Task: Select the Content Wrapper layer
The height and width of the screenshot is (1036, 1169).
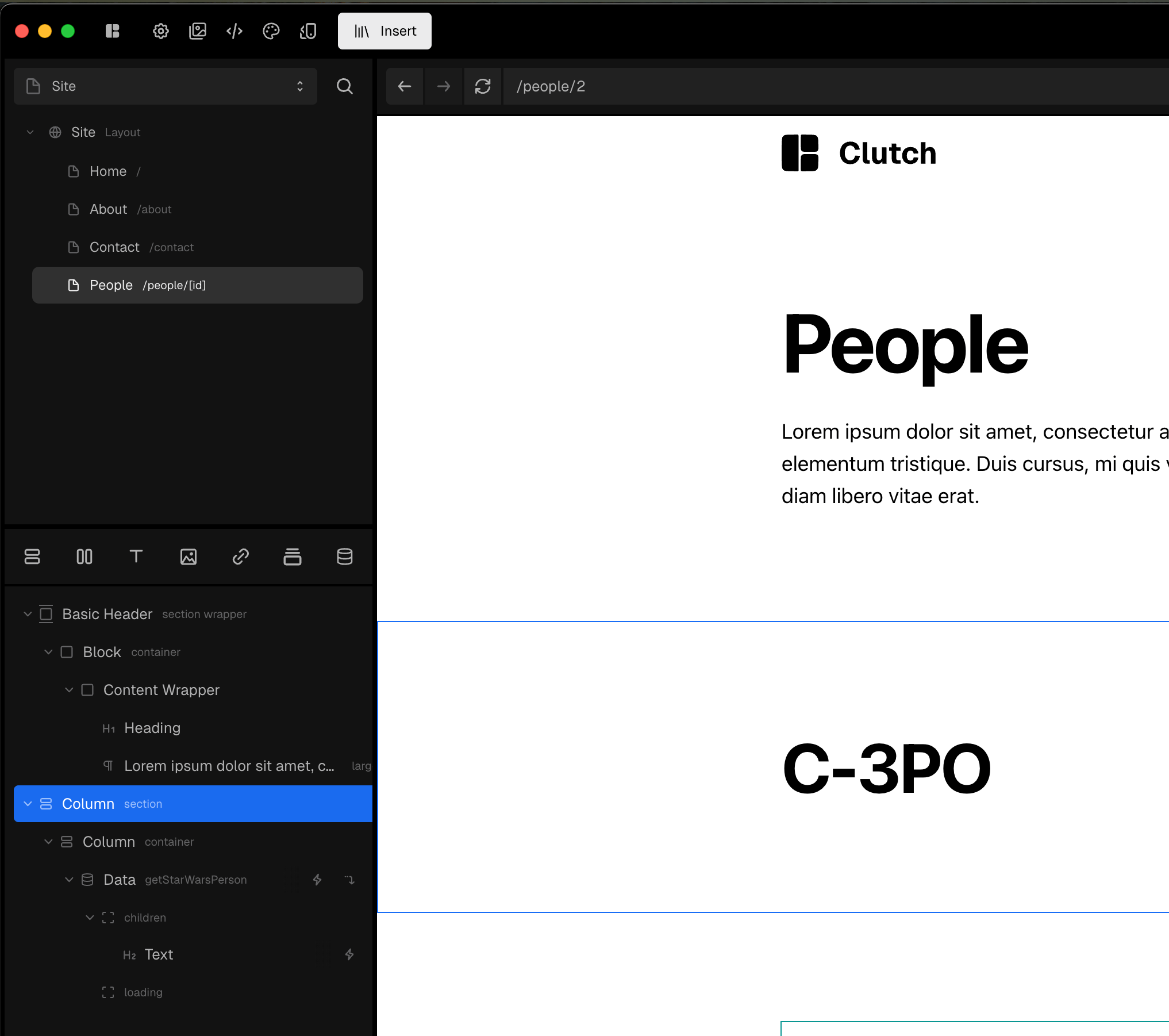Action: 193,690
